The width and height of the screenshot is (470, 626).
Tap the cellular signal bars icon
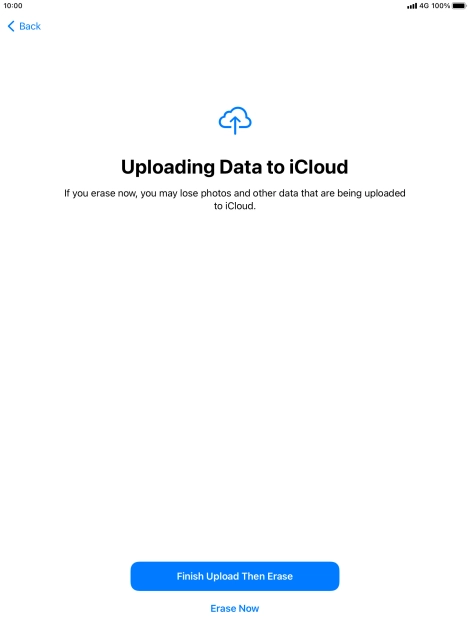coord(412,6)
